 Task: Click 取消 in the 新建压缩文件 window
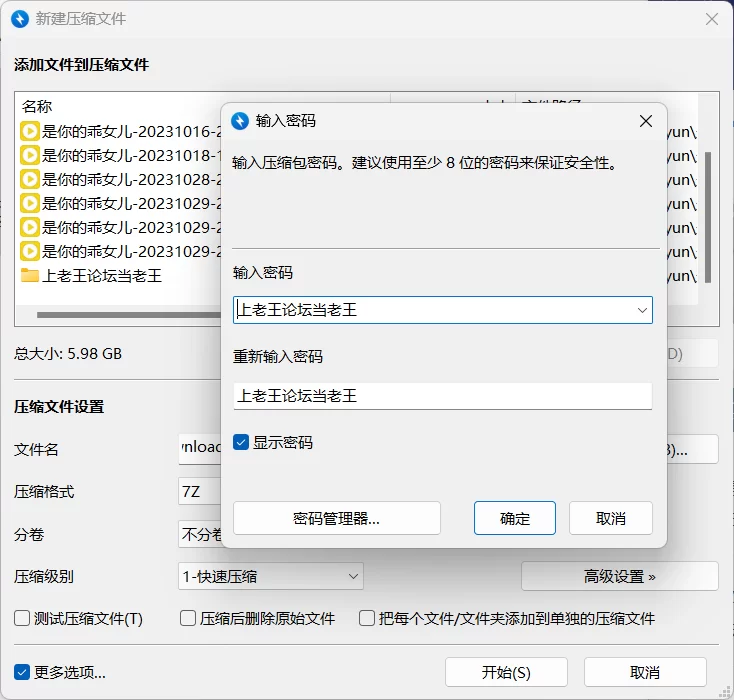pos(645,672)
